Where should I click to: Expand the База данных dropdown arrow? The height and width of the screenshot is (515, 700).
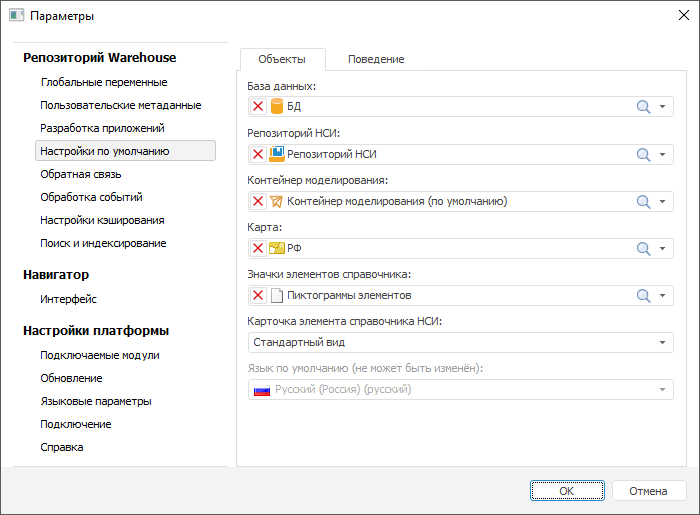click(x=663, y=107)
